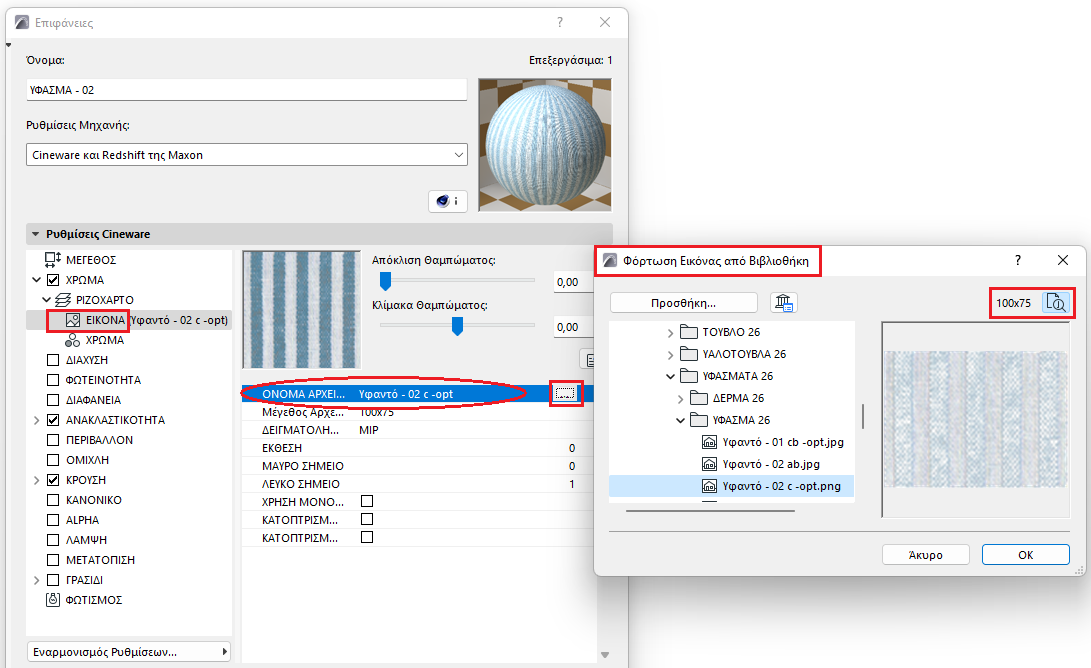Click the ΤΟΥΒΛΟ 26 folder icon
Image resolution: width=1091 pixels, height=668 pixels.
click(689, 331)
